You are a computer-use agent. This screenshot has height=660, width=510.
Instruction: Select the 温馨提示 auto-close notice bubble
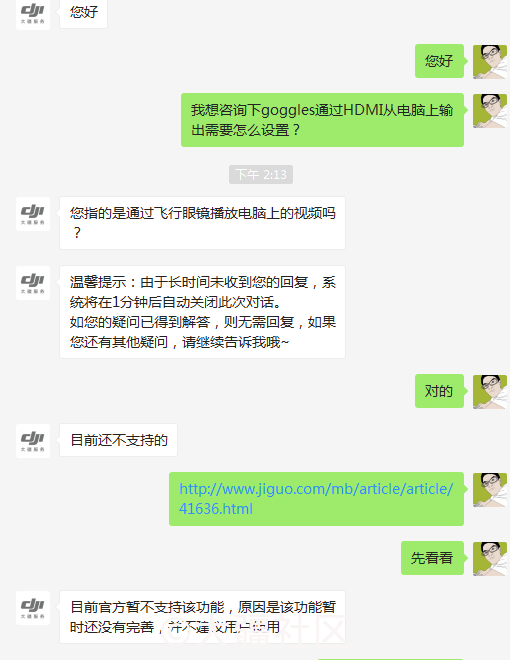(202, 312)
